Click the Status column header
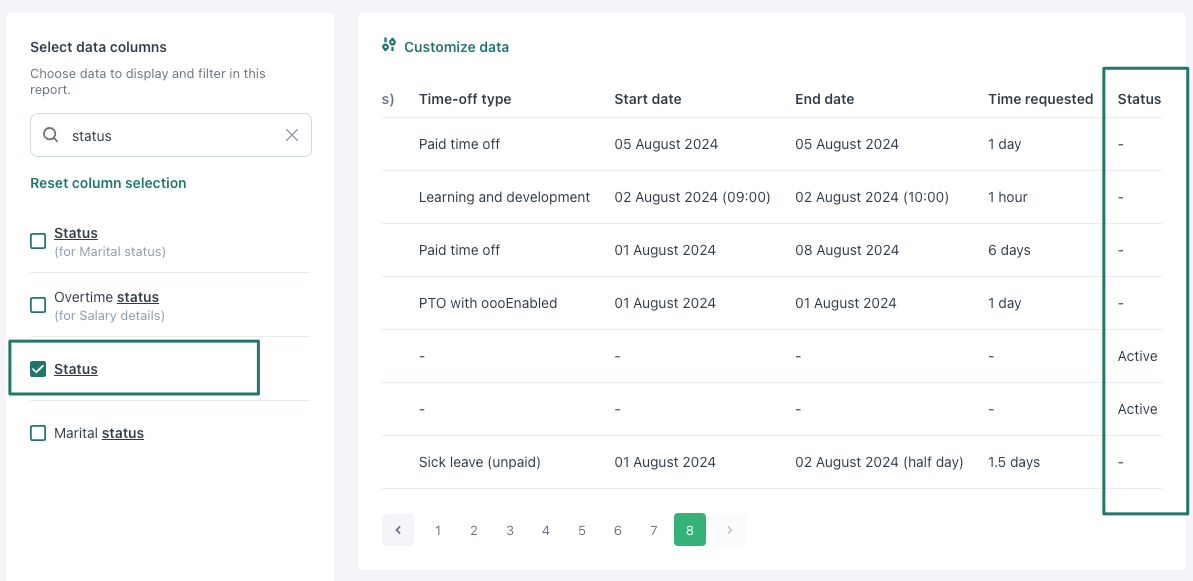This screenshot has width=1193, height=581. pyautogui.click(x=1139, y=99)
